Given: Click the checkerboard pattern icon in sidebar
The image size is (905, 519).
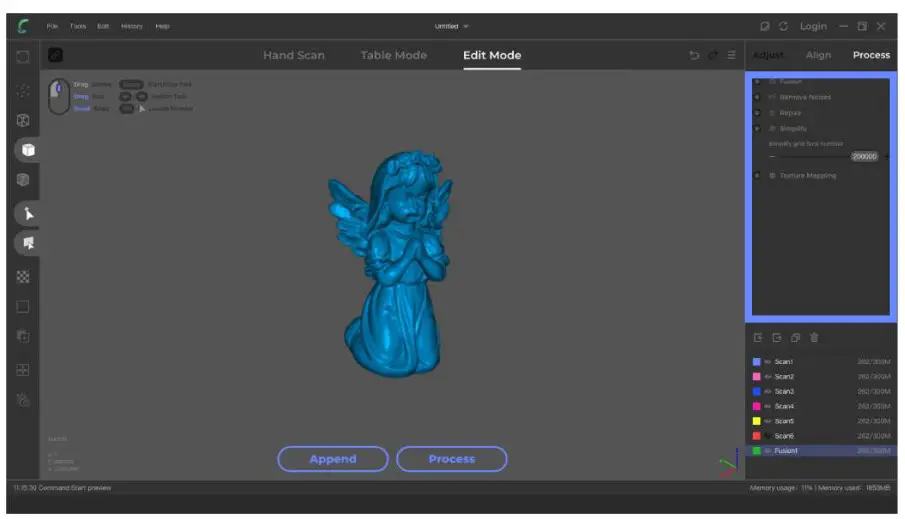Looking at the screenshot, I should click(23, 277).
